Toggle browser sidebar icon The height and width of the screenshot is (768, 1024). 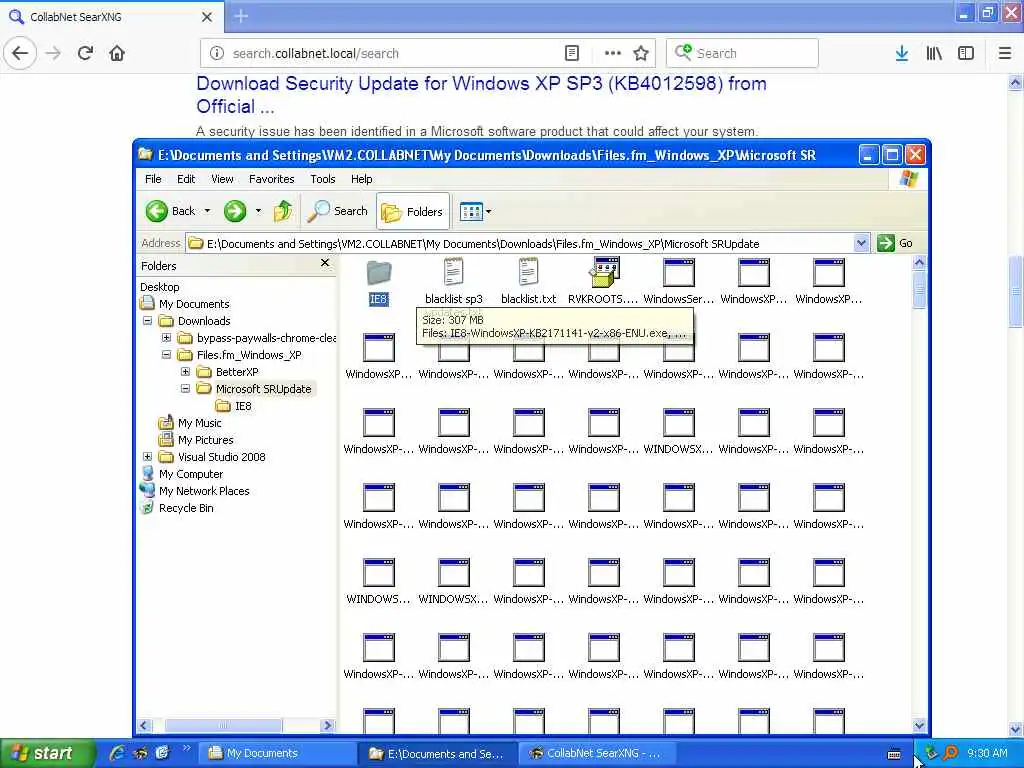point(966,53)
